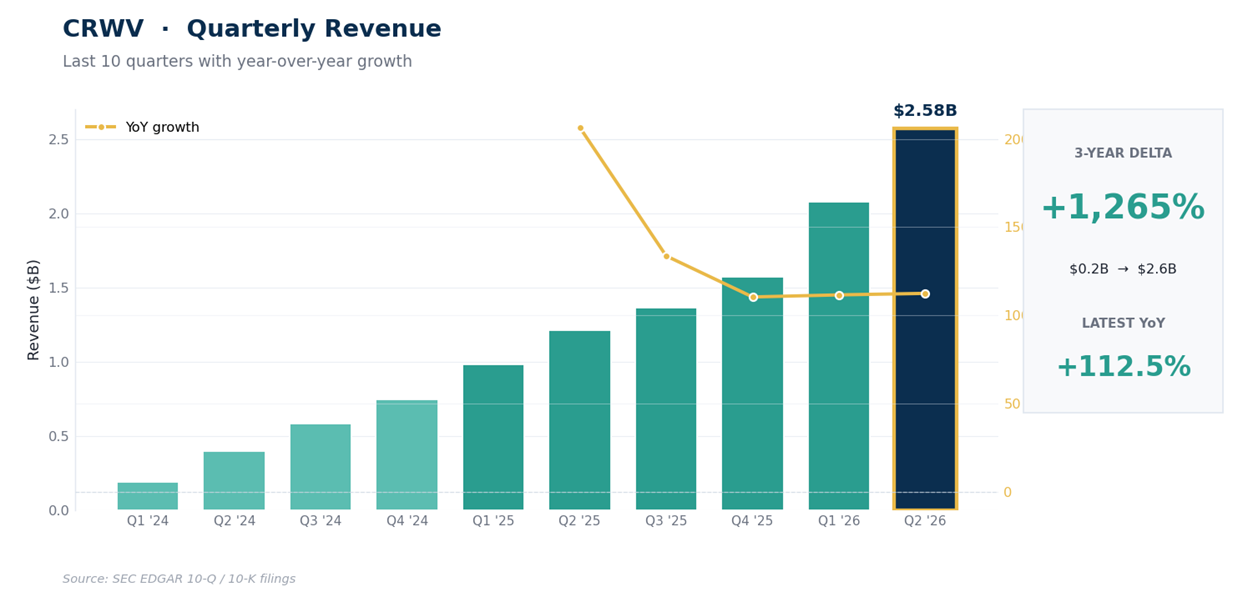Image resolution: width=1248 pixels, height=607 pixels.
Task: Click the Q4 '24 x-axis label
Action: pos(407,521)
